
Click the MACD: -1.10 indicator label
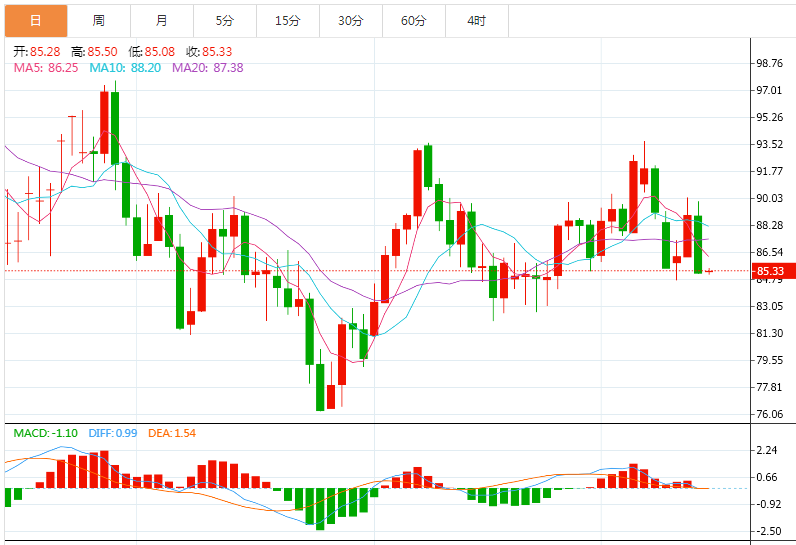click(45, 433)
